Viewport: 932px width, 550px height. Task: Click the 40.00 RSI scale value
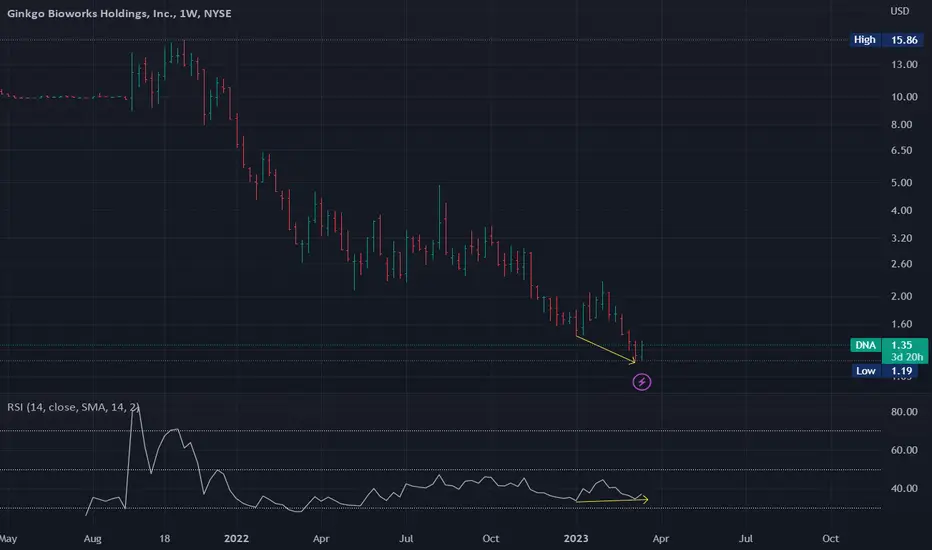click(903, 488)
